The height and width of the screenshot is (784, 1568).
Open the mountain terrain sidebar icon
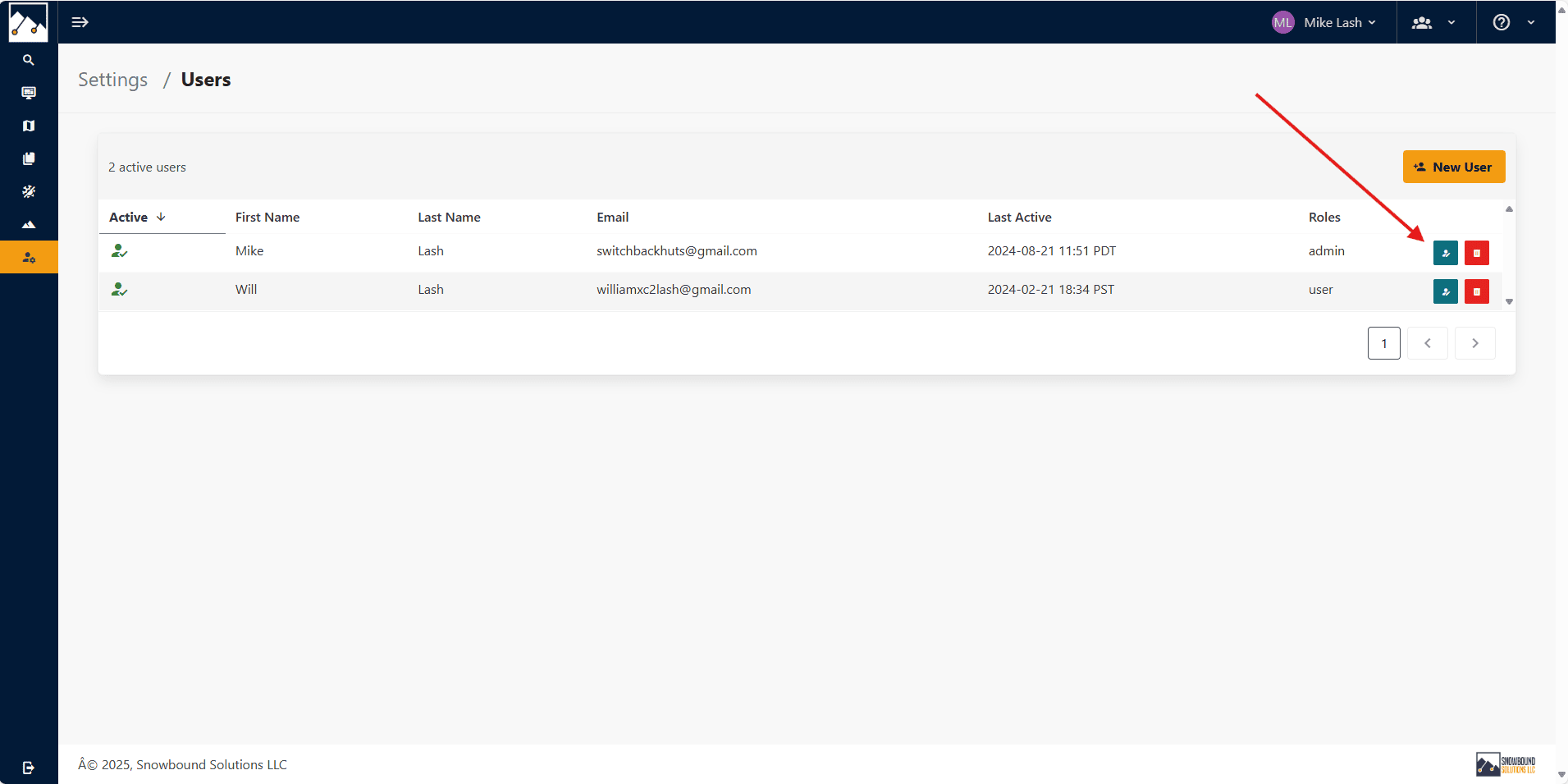(29, 224)
